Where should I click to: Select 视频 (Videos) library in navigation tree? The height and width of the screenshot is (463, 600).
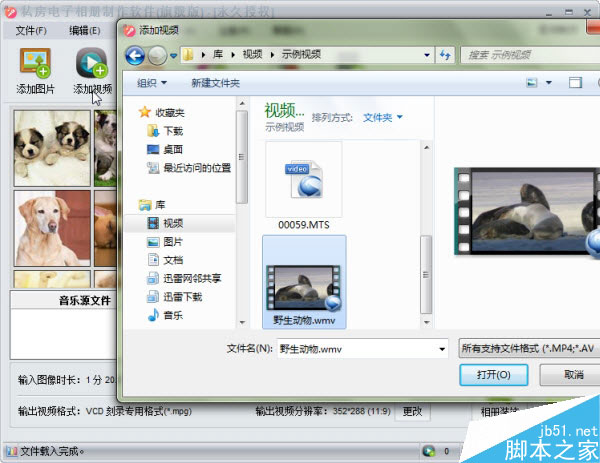(x=173, y=223)
